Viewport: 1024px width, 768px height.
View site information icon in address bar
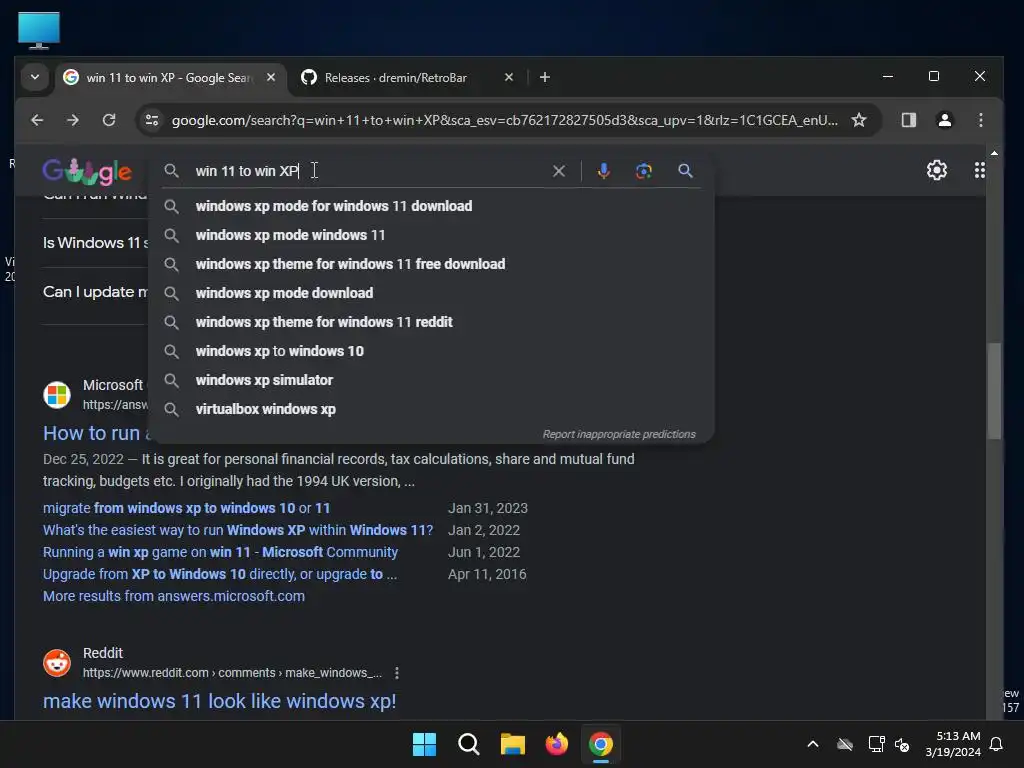152,120
